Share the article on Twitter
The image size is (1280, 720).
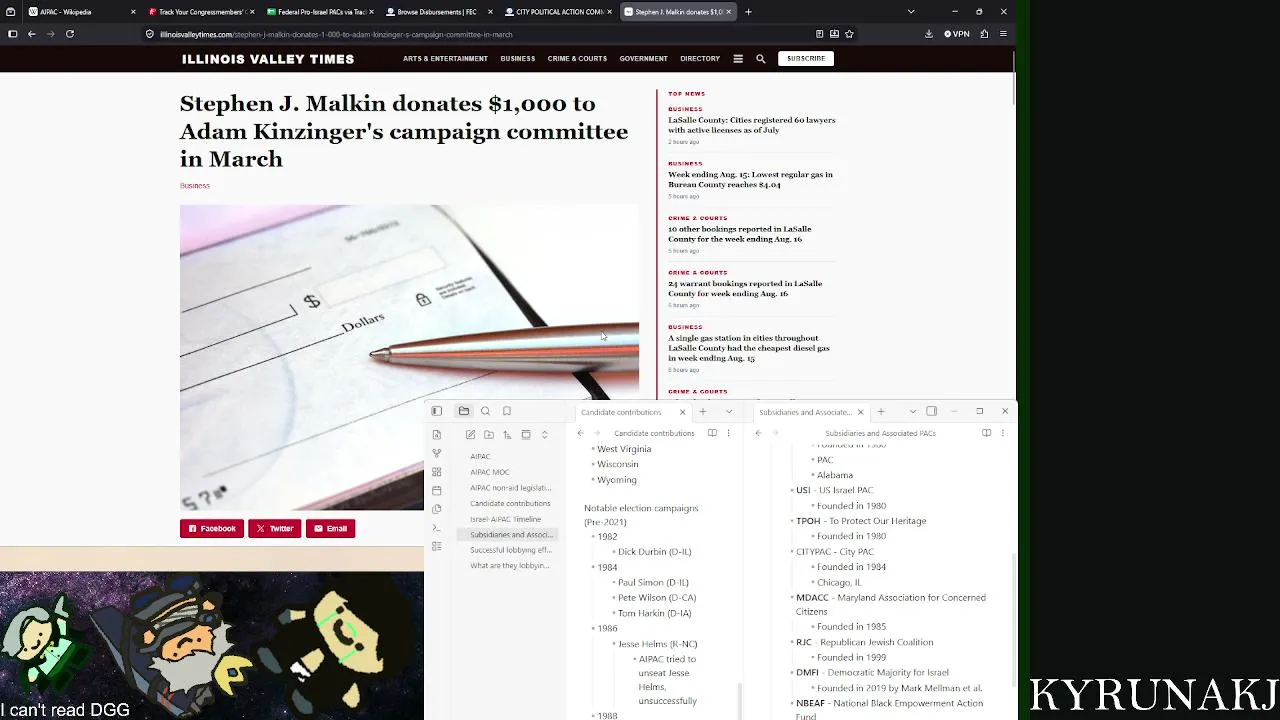[x=275, y=528]
